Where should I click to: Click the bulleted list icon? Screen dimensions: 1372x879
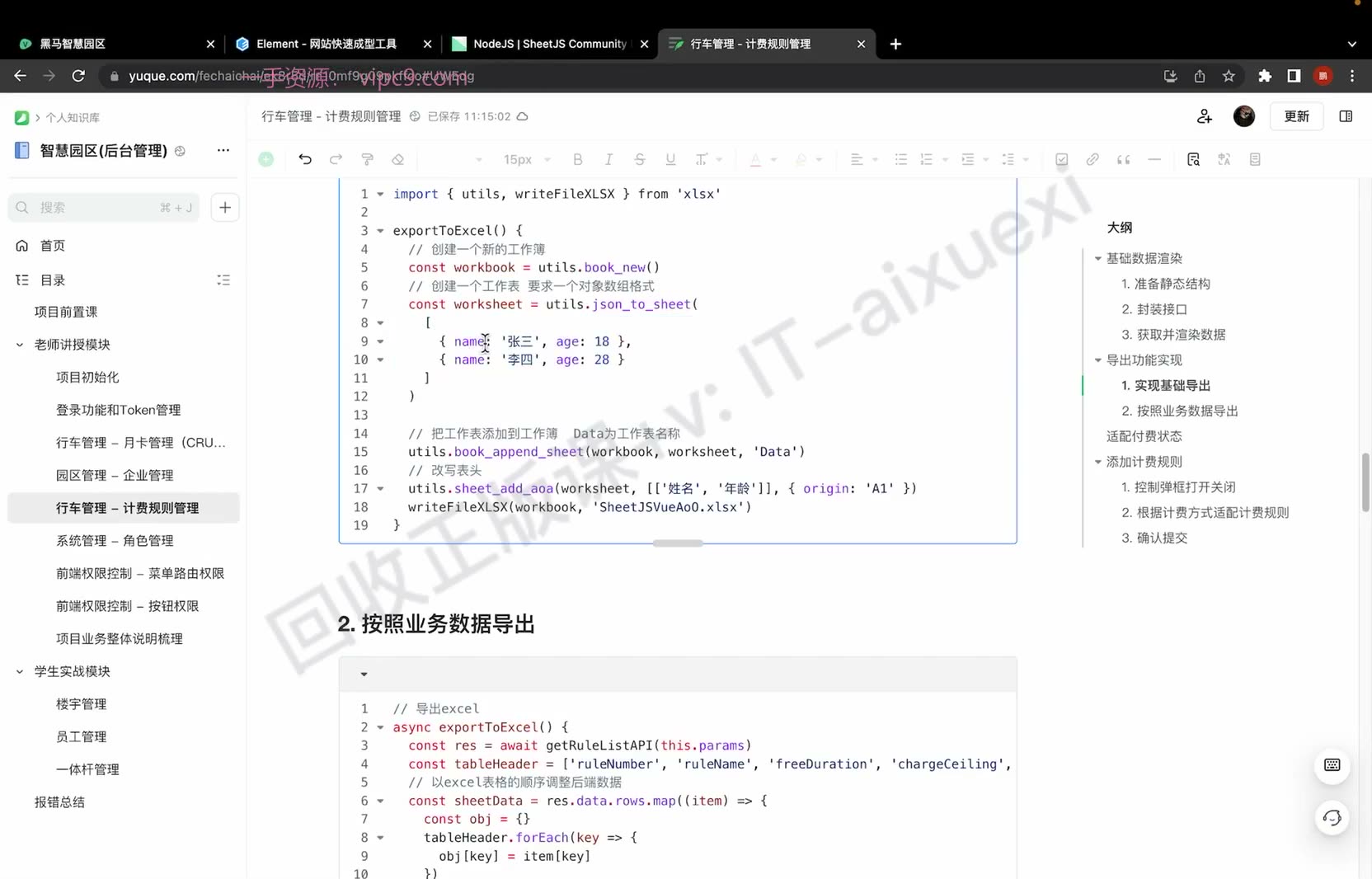pyautogui.click(x=901, y=159)
